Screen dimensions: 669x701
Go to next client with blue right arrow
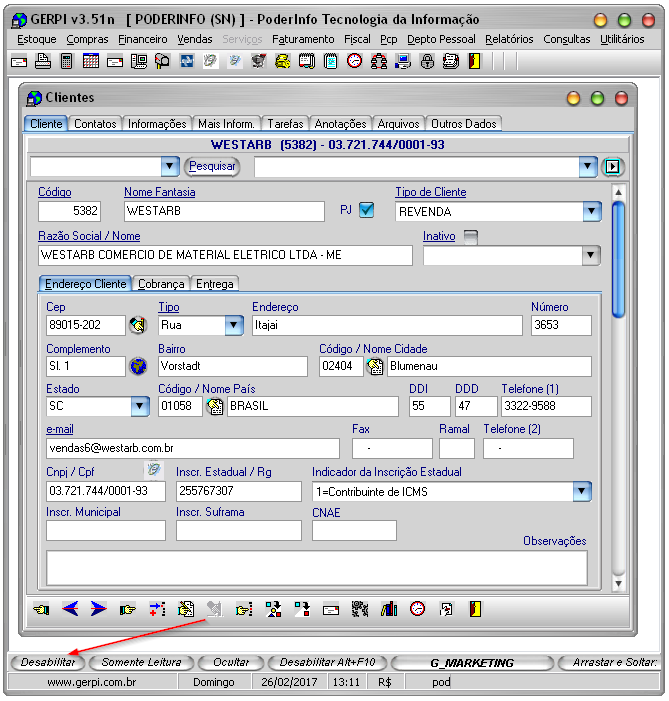click(99, 608)
